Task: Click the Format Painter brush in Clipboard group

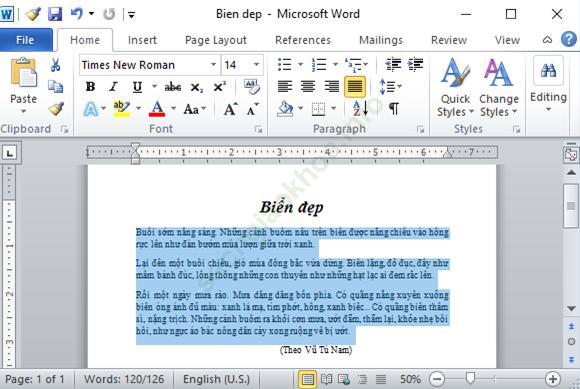Action: 56,109
